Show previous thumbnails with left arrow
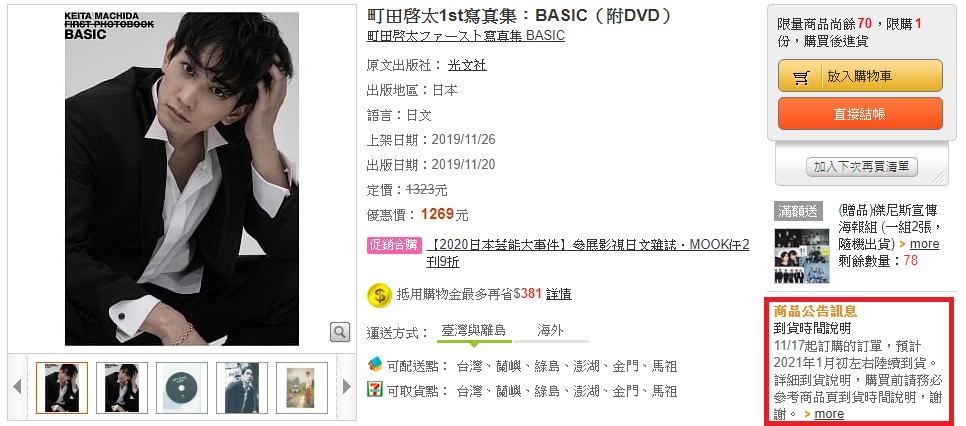The image size is (966, 426). pos(17,387)
